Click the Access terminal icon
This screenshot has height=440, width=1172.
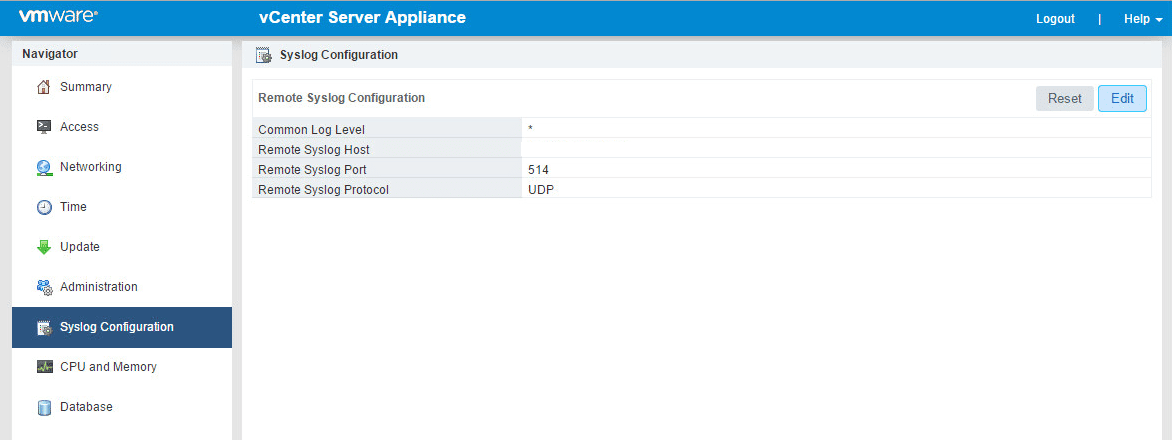pyautogui.click(x=44, y=127)
